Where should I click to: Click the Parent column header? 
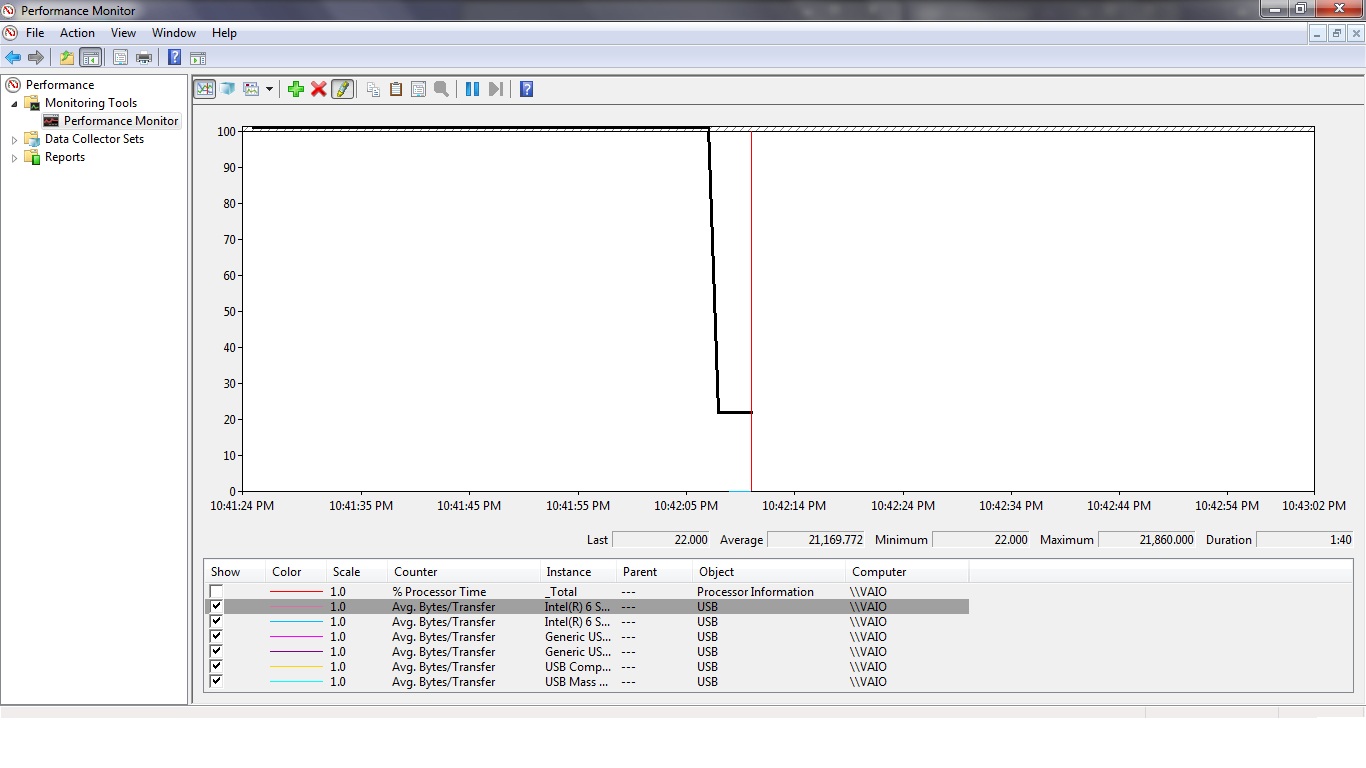tap(654, 572)
